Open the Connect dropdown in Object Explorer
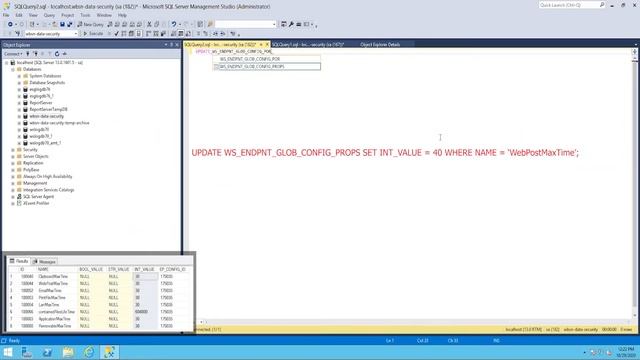 click(13, 54)
